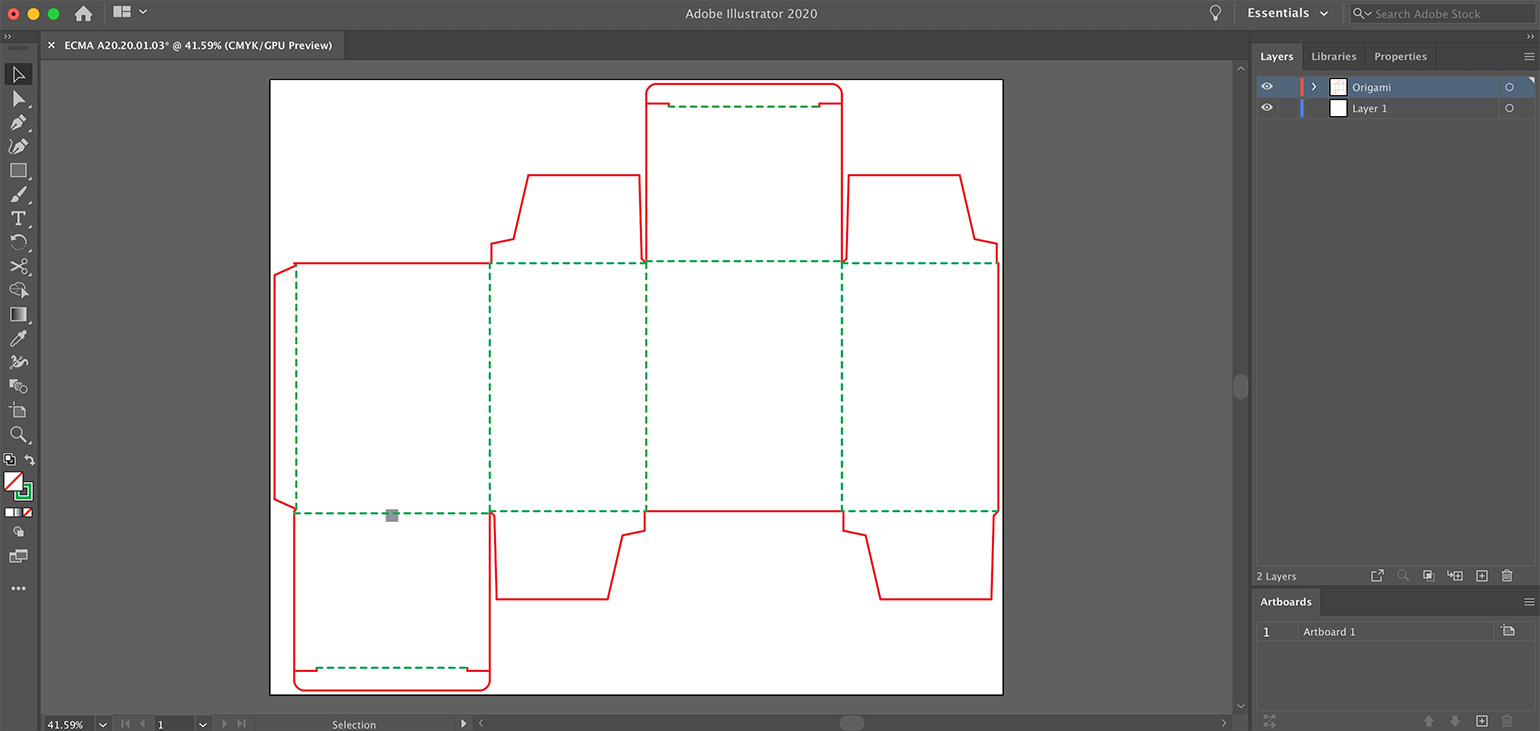
Task: Choose the Direct Selection tool
Action: (x=18, y=99)
